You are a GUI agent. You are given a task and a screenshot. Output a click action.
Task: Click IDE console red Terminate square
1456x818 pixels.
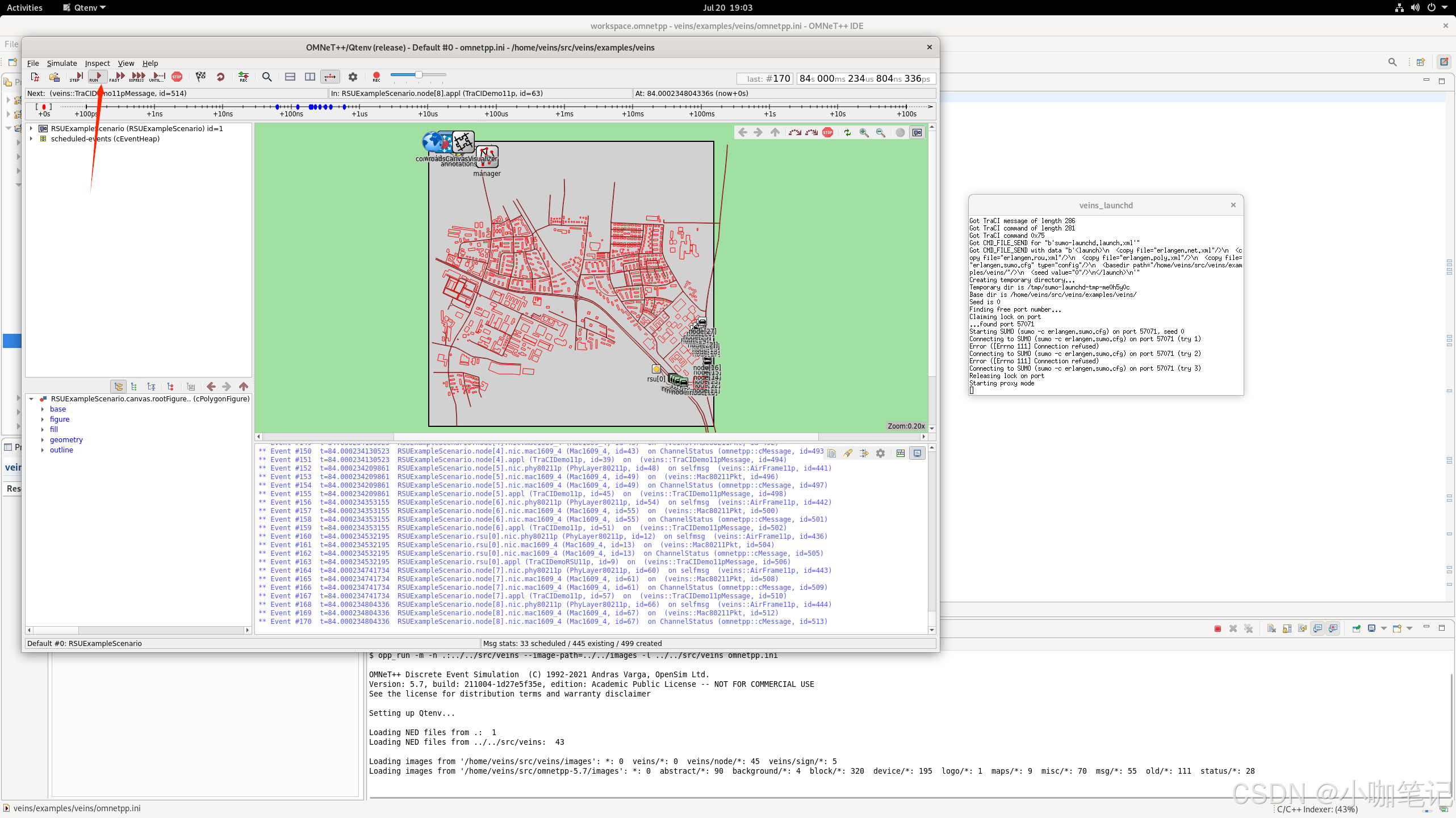(x=1217, y=628)
